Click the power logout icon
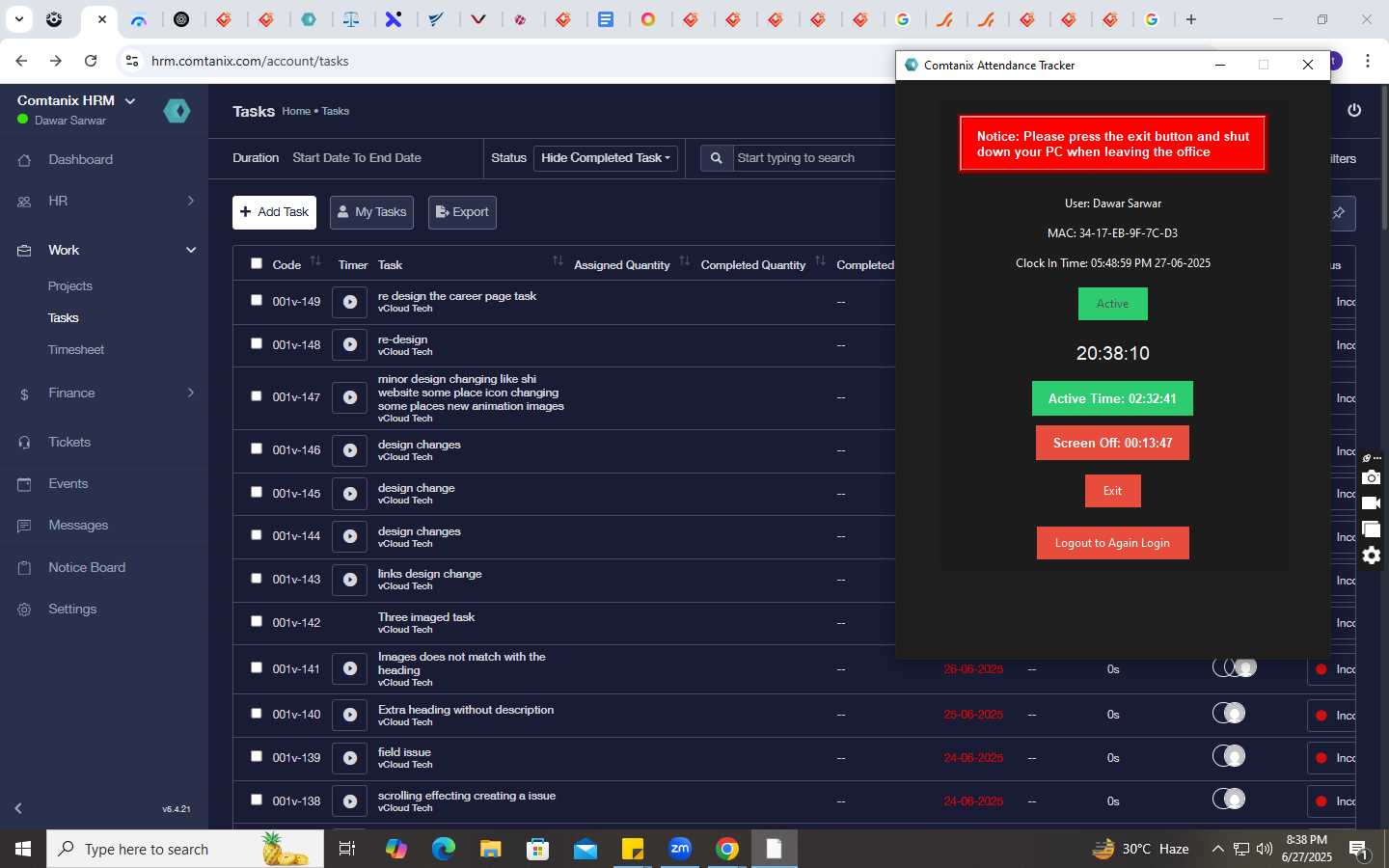 [x=1354, y=110]
